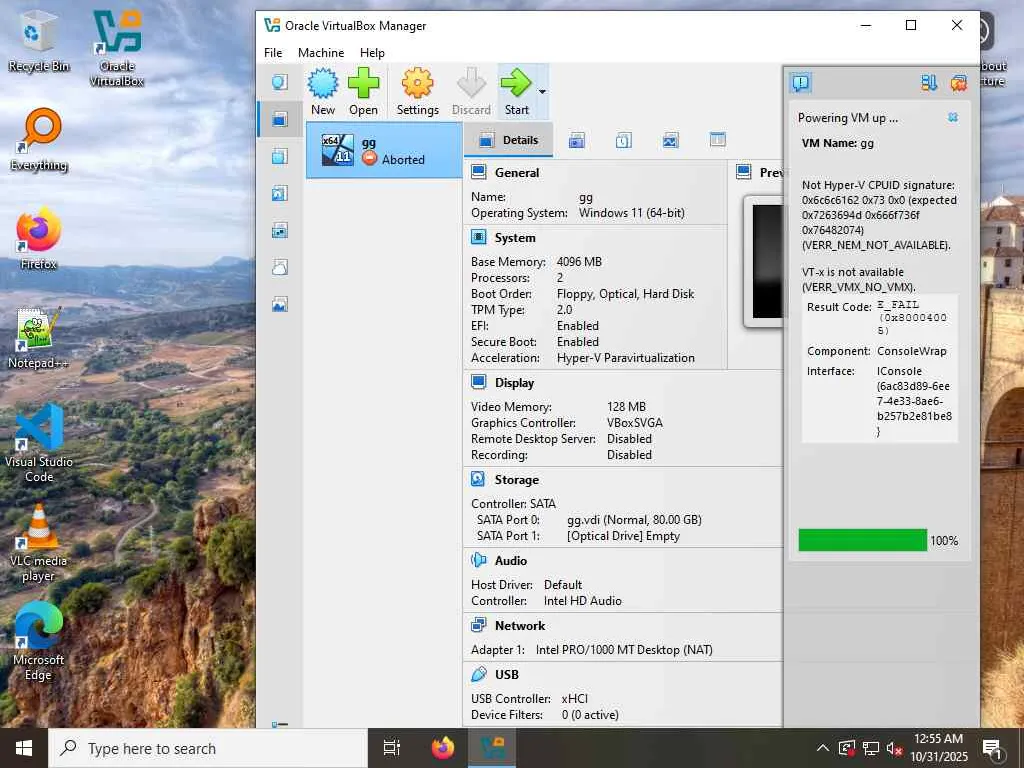1024x768 pixels.
Task: Click the Display section header
Action: (514, 383)
